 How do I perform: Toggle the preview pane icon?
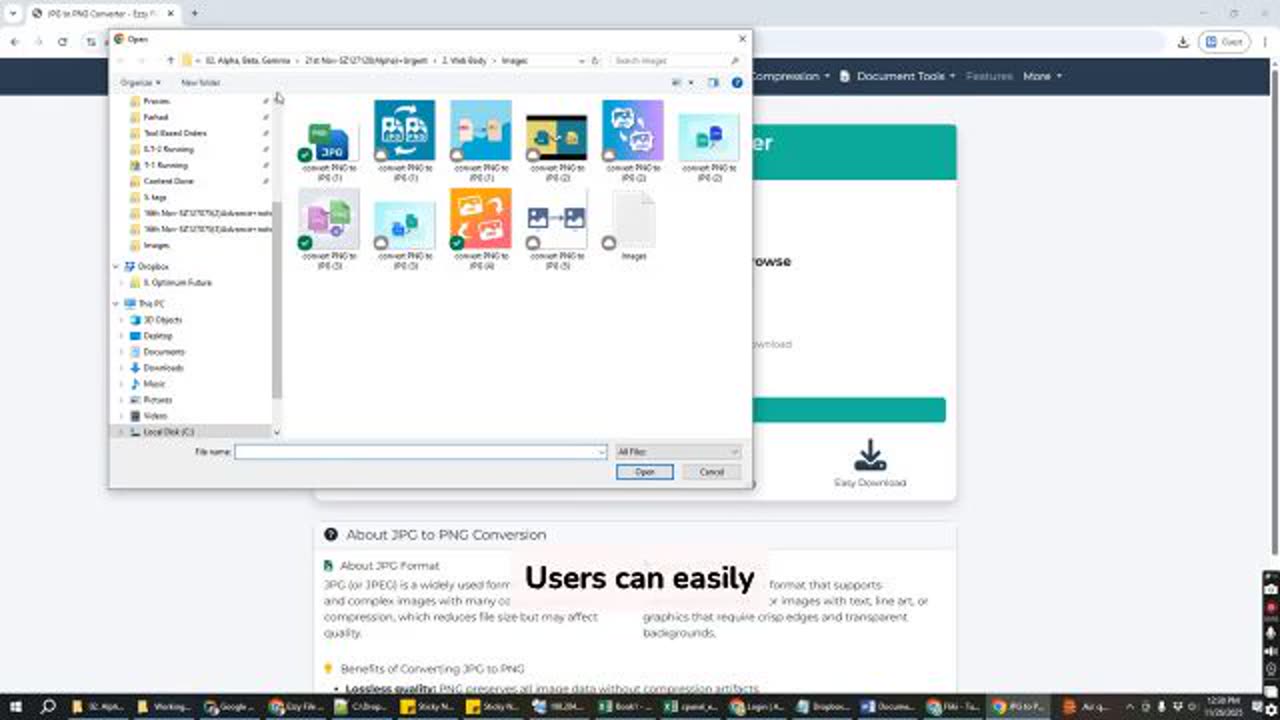[x=713, y=83]
